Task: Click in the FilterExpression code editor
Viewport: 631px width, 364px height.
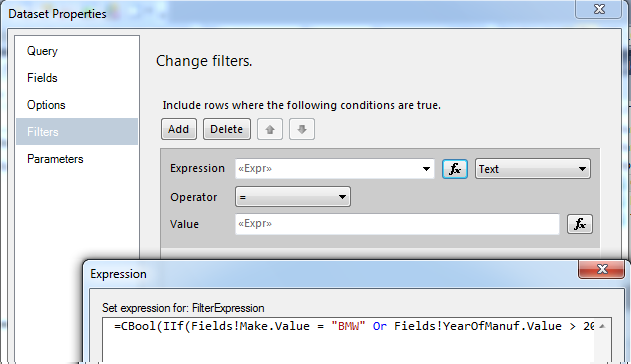Action: pyautogui.click(x=348, y=340)
